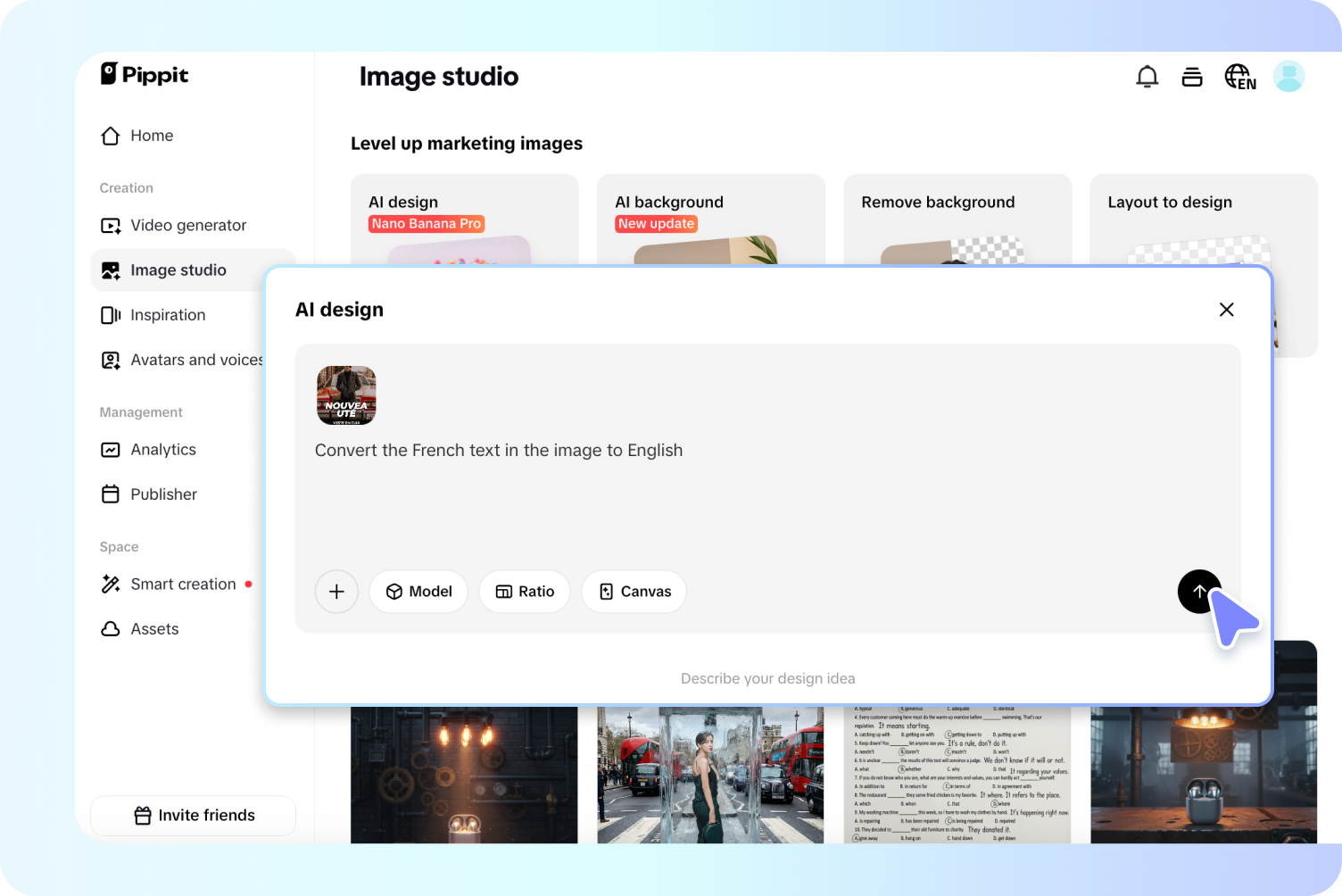Click the Pippit logo
This screenshot has height=896, width=1342.
[144, 75]
